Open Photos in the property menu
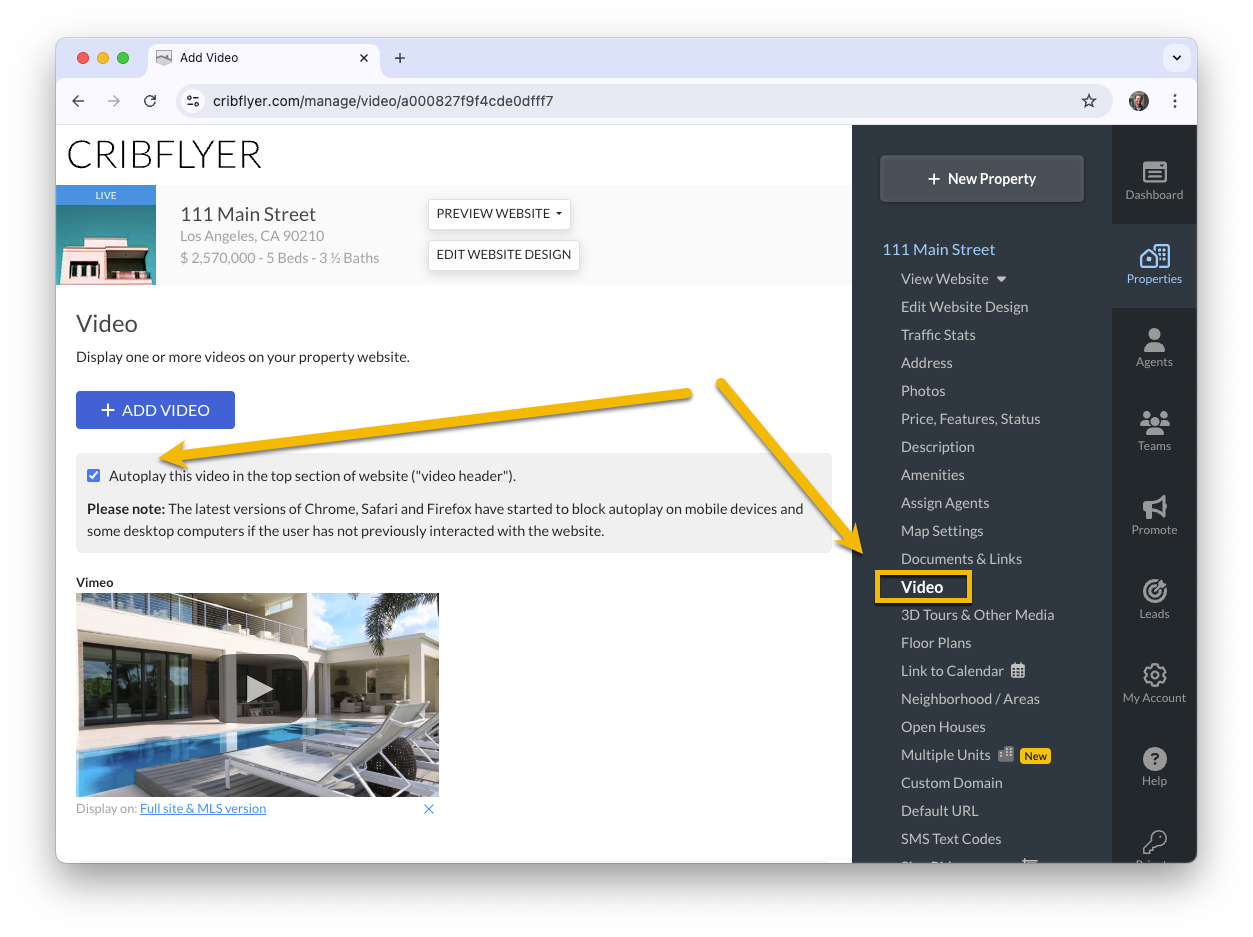1253x937 pixels. 923,391
